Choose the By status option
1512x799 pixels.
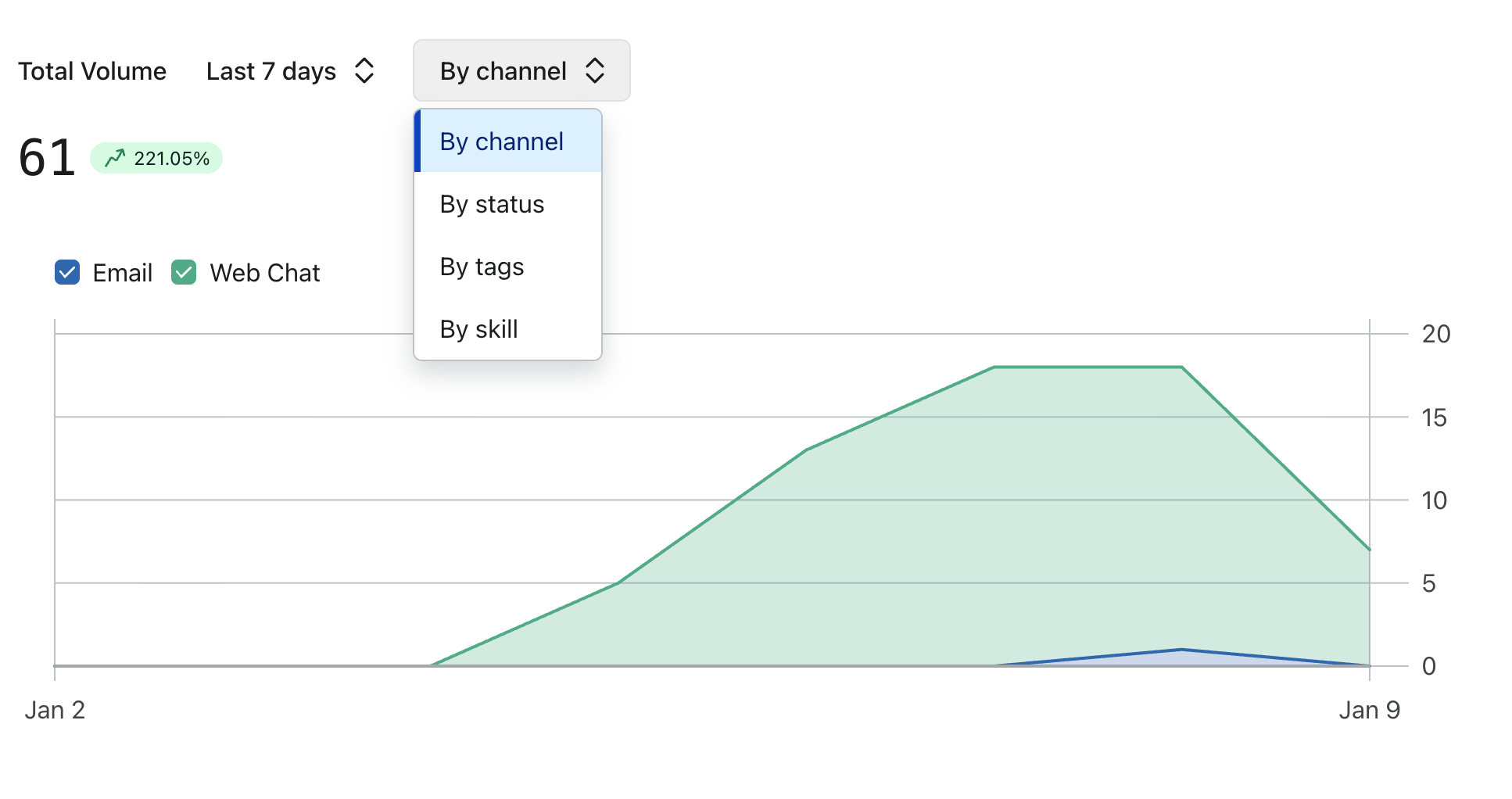click(x=492, y=204)
